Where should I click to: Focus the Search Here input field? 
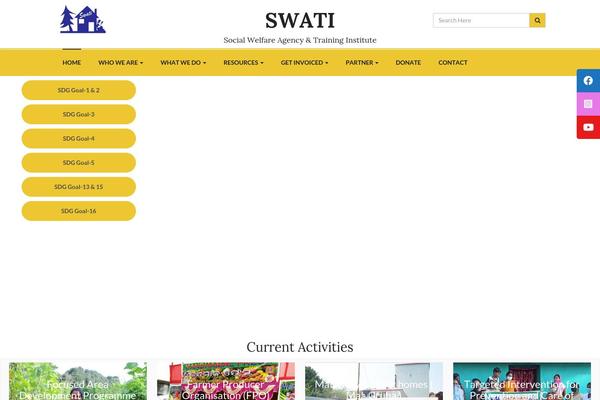point(481,20)
